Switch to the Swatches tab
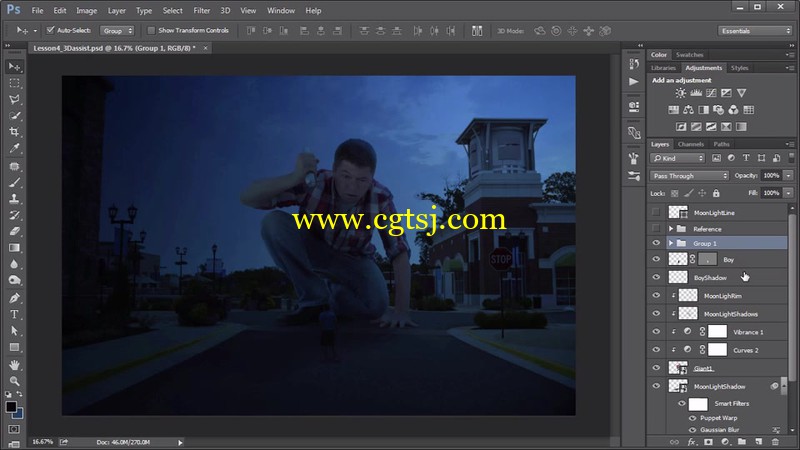Image resolution: width=800 pixels, height=450 pixels. pyautogui.click(x=689, y=55)
